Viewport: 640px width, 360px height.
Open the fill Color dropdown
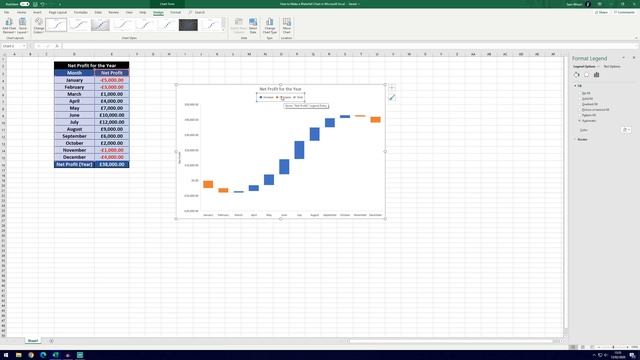click(x=626, y=130)
